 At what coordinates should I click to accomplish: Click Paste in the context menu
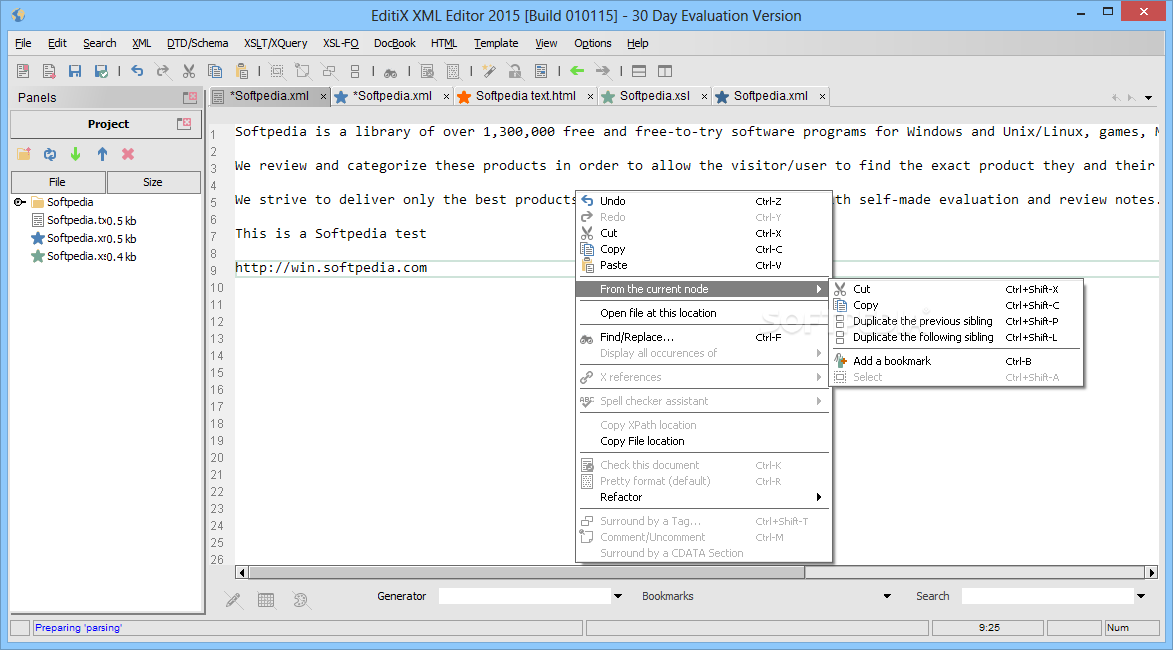tap(703, 265)
